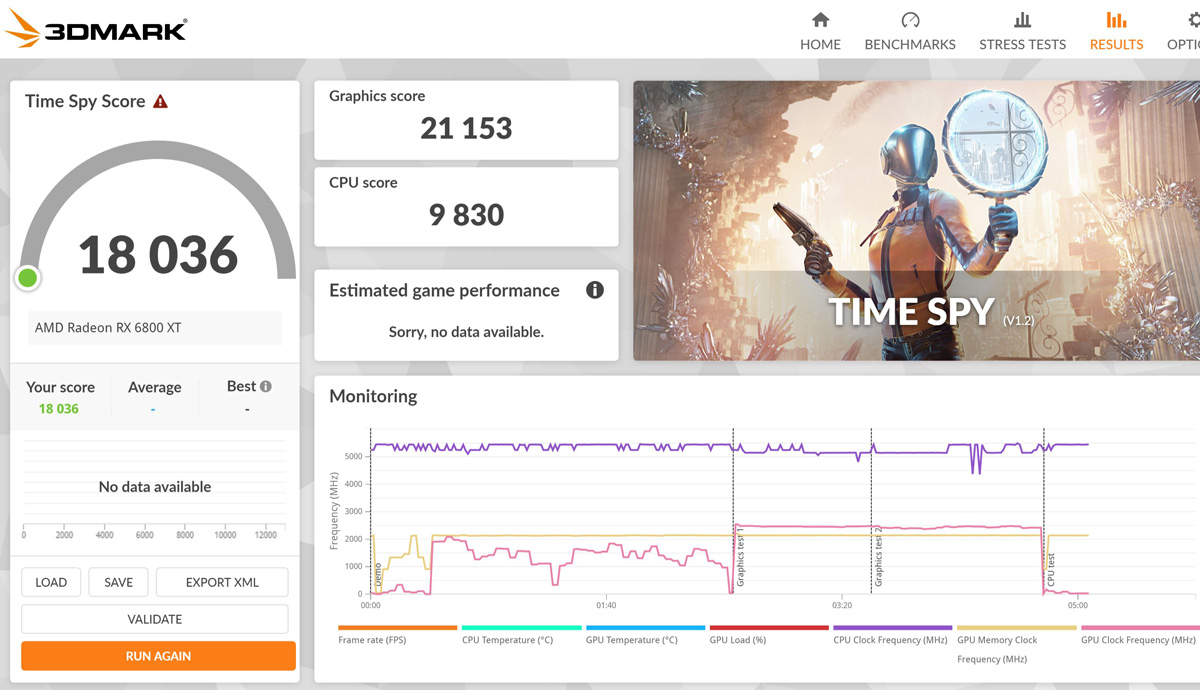Click RUN AGAIN to rerun benchmark
Screen dimensions: 1200x690
(158, 656)
